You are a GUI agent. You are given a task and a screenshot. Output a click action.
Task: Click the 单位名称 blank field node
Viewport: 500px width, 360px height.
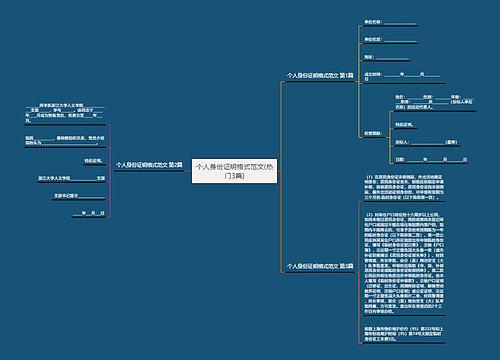pyautogui.click(x=390, y=22)
